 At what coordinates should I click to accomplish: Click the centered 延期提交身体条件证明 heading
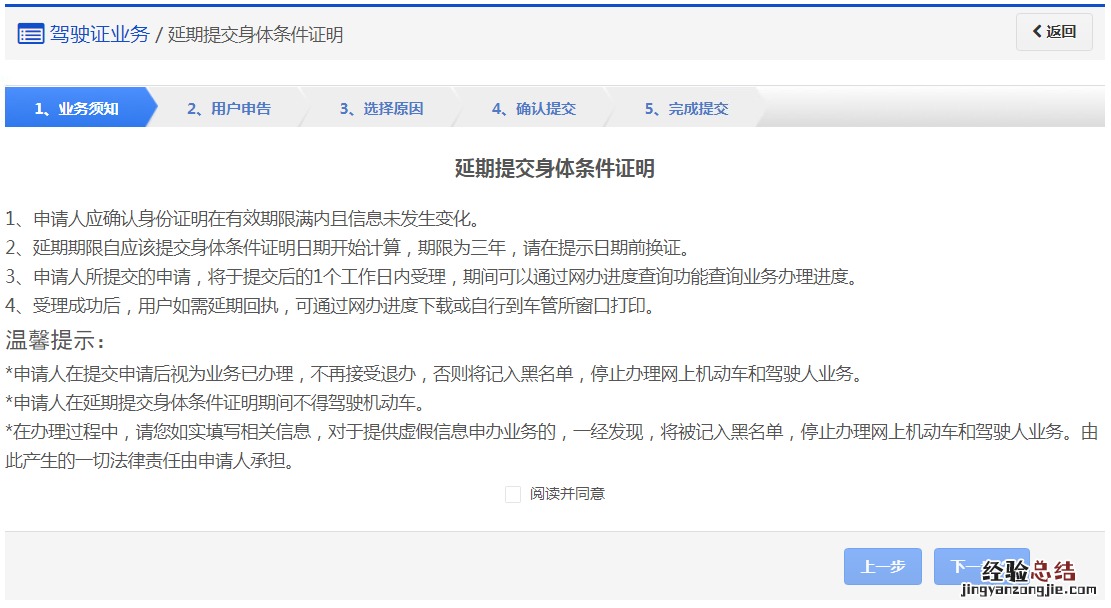coord(555,169)
